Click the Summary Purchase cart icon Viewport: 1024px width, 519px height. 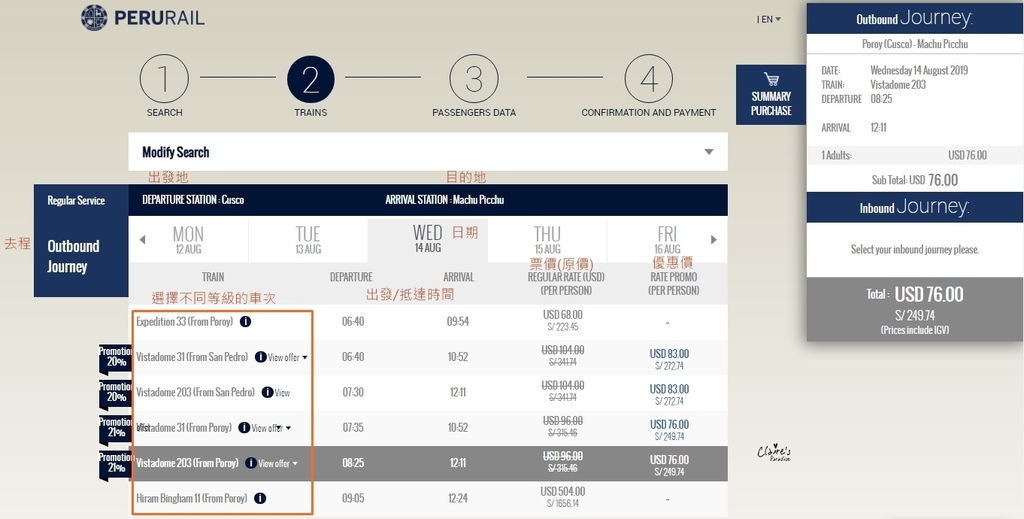coord(771,79)
